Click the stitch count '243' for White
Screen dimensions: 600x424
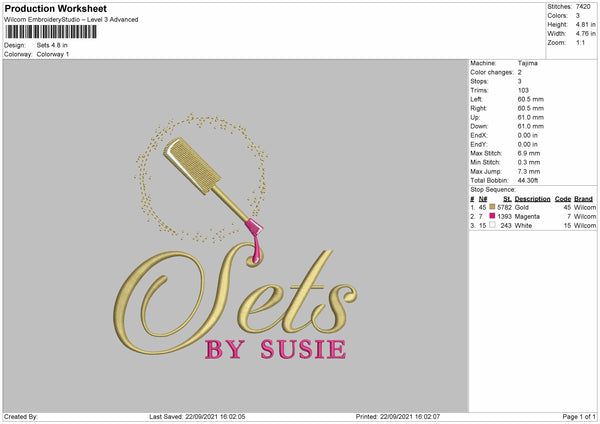coord(506,226)
